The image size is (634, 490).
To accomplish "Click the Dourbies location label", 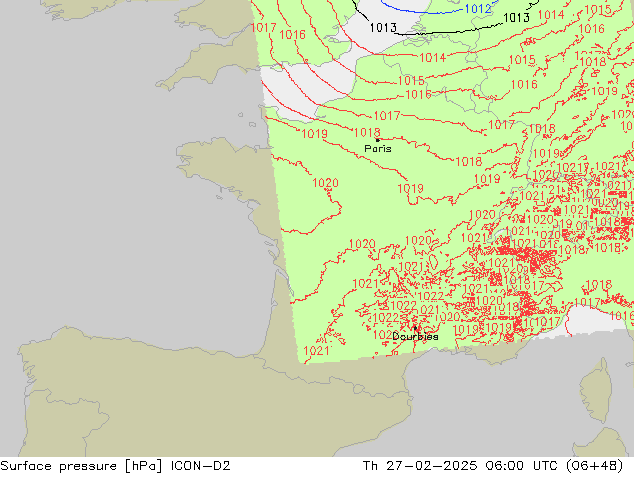I will (415, 336).
